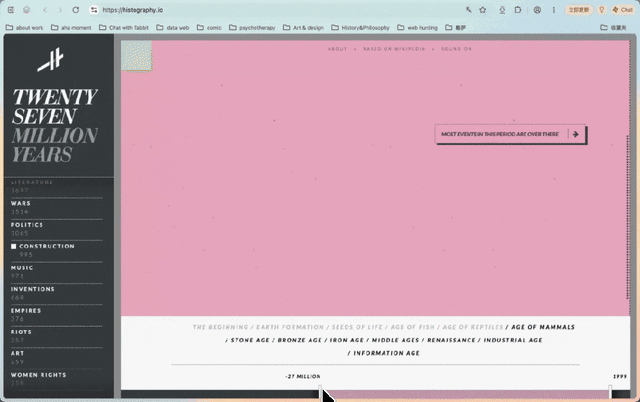Enable the Wars category filter
The height and width of the screenshot is (402, 640).
[x=21, y=203]
